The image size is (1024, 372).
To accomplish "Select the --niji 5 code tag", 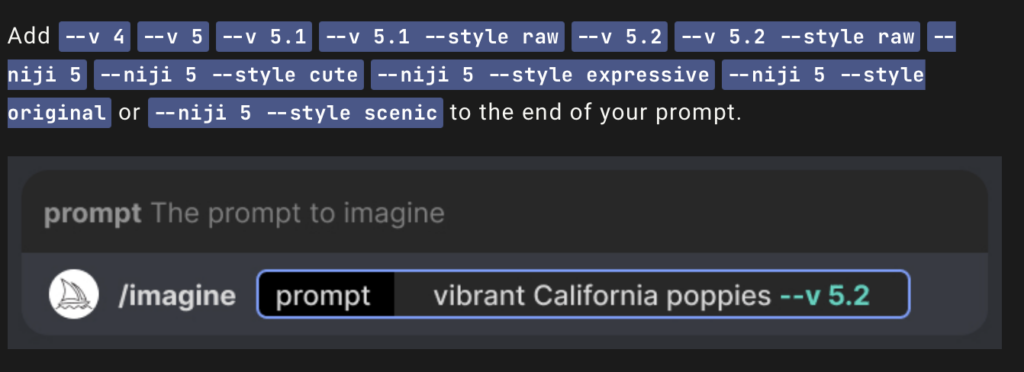I will 47,74.
